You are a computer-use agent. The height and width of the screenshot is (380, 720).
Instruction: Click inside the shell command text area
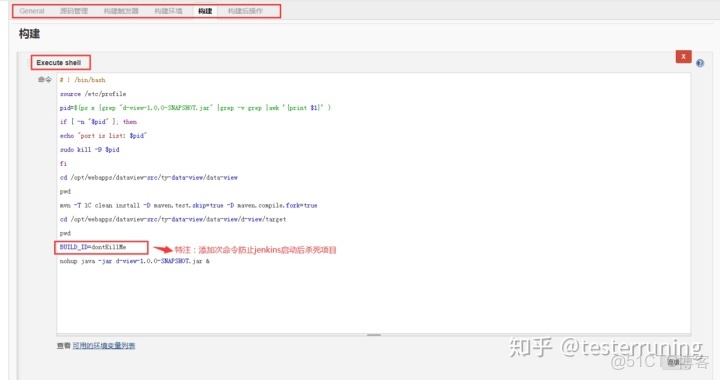(x=373, y=203)
